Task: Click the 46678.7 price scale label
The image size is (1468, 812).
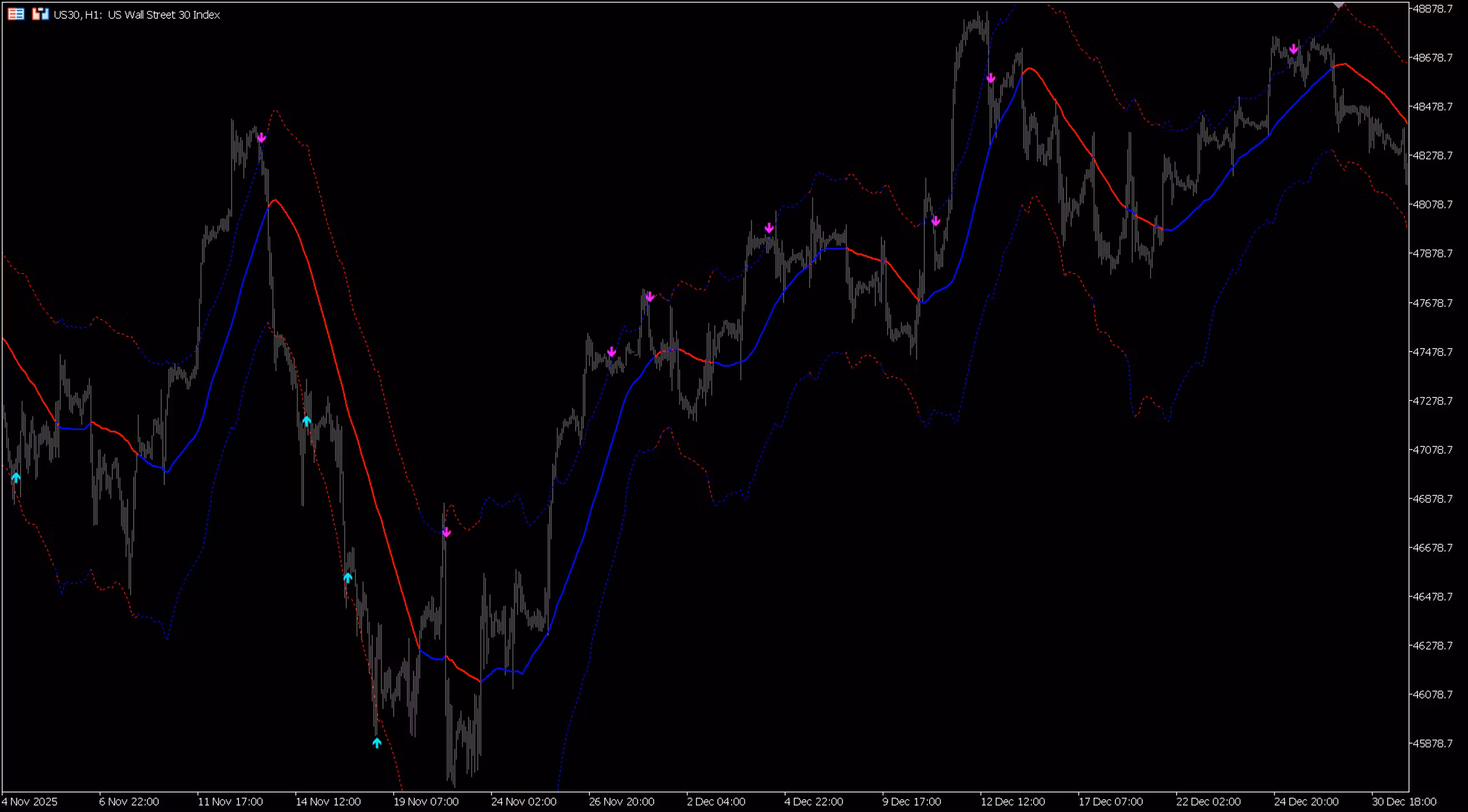Action: point(1432,548)
